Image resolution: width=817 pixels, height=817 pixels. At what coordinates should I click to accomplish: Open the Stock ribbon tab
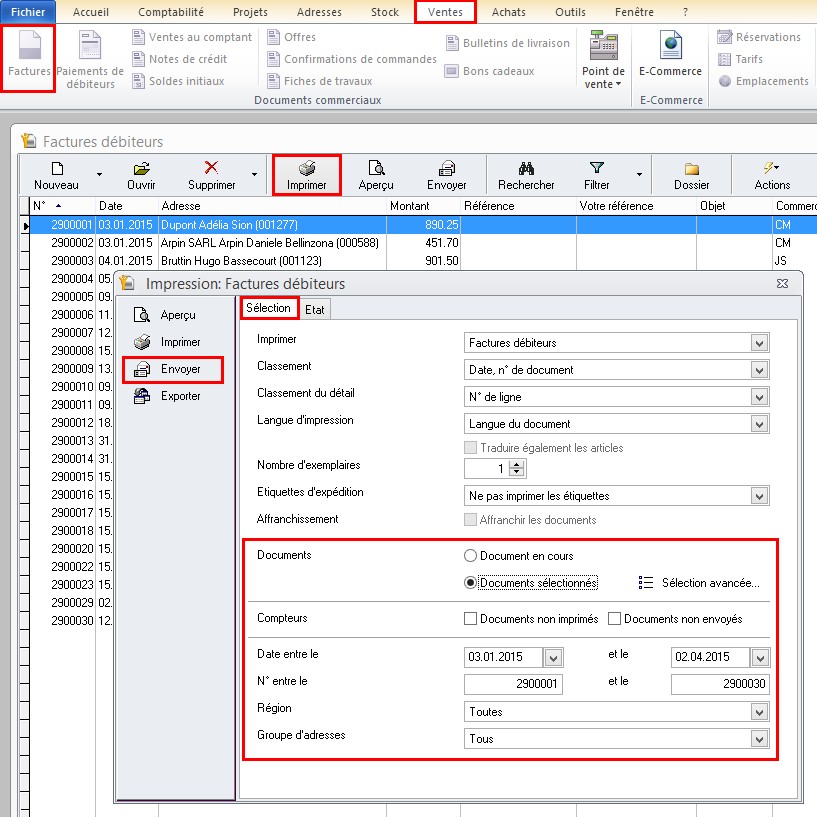pyautogui.click(x=385, y=12)
